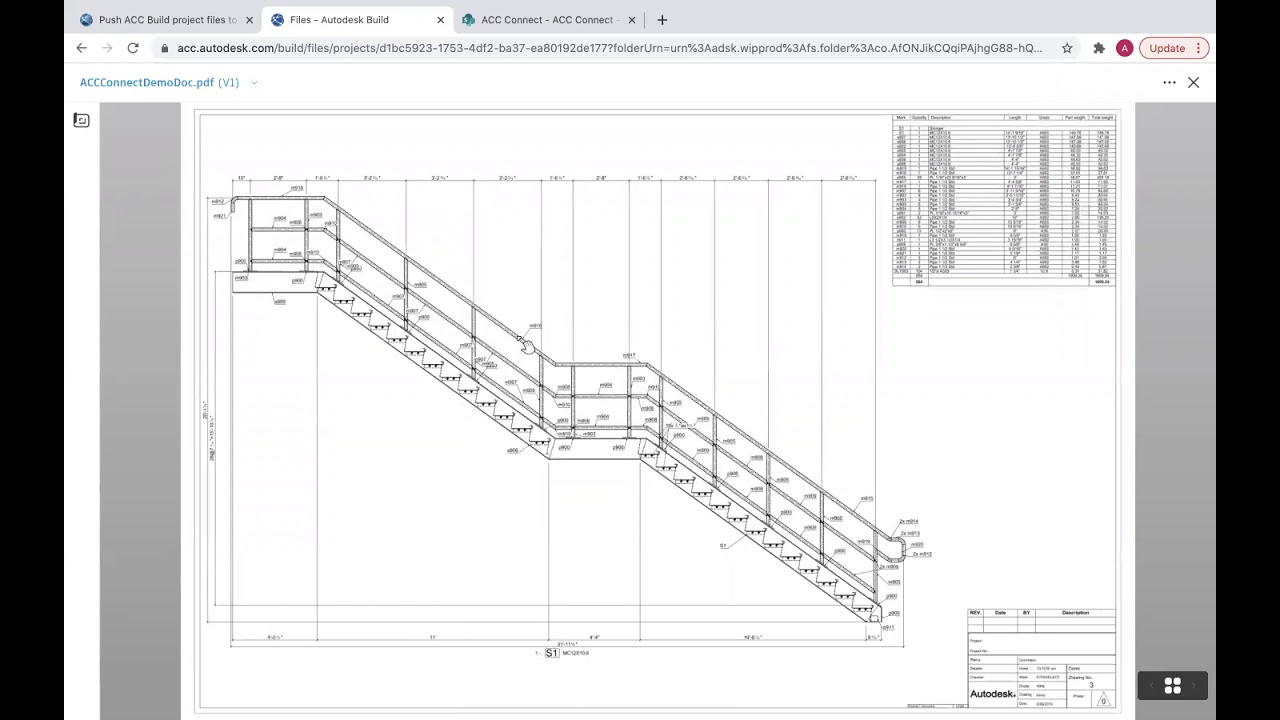The width and height of the screenshot is (1280, 720).
Task: Bookmark the page with the star icon
Action: (x=1067, y=47)
